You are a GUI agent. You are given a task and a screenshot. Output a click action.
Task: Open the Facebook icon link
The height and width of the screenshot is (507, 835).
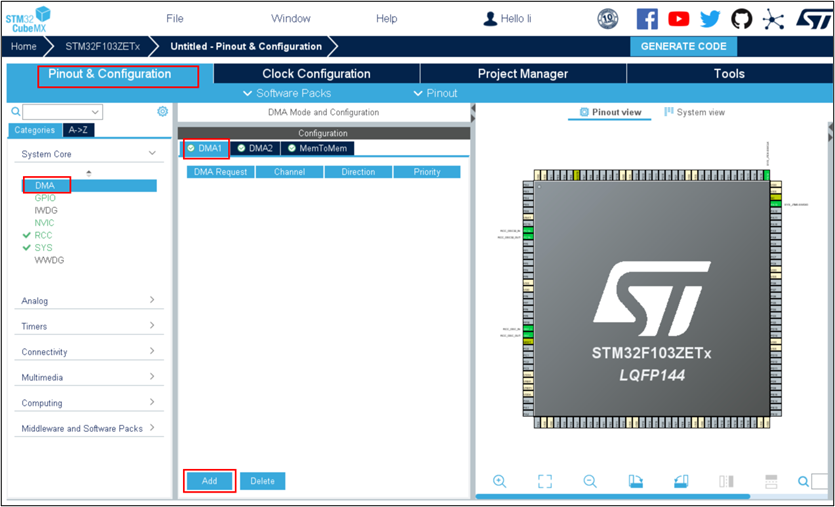click(x=647, y=19)
